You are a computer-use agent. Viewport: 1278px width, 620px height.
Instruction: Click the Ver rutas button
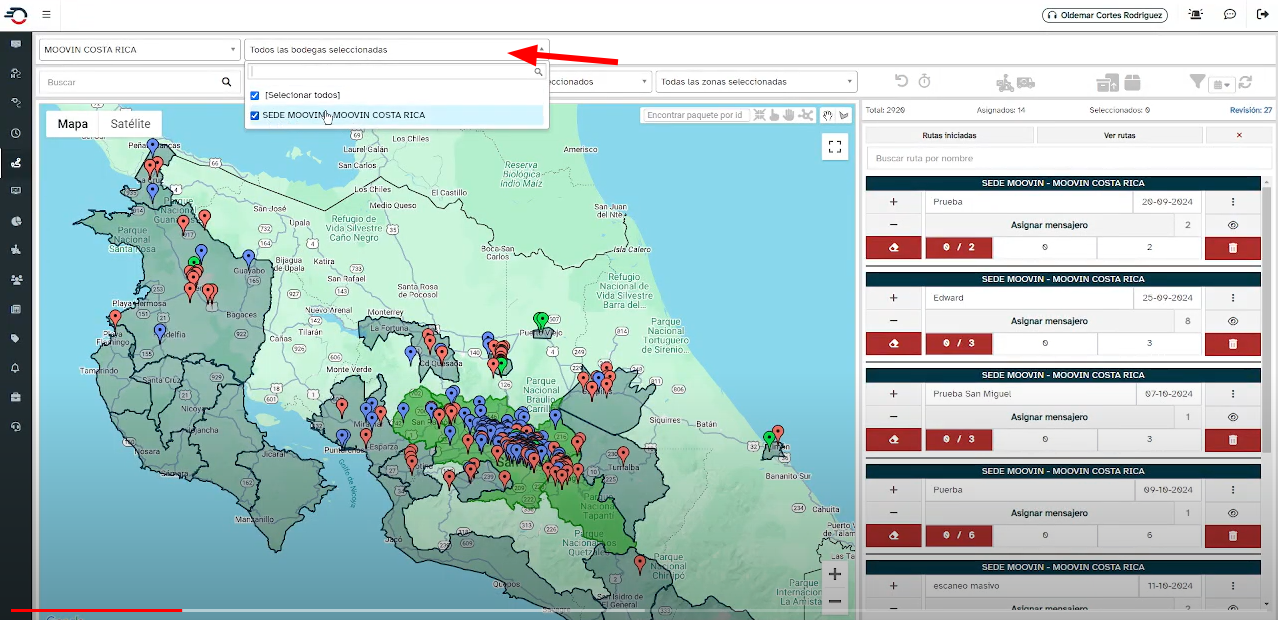point(1119,135)
